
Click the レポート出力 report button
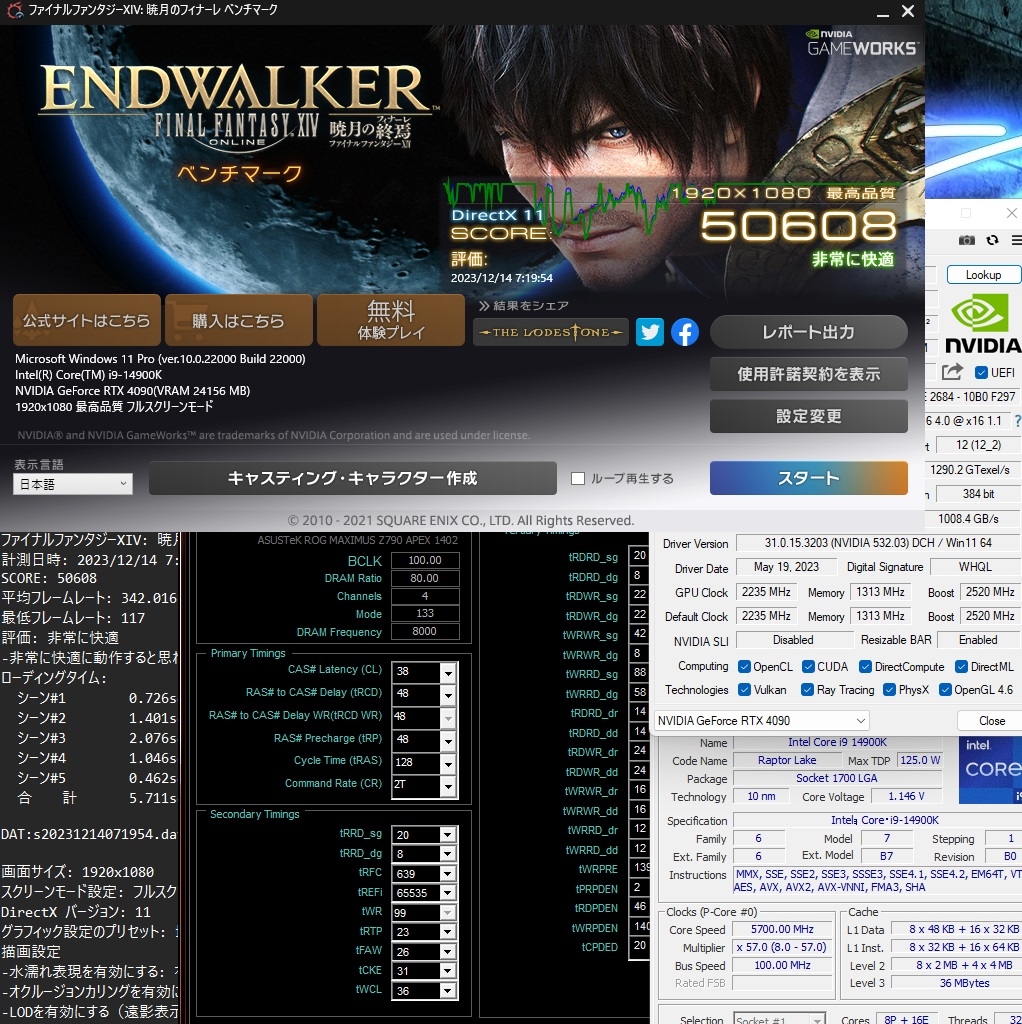tap(808, 332)
